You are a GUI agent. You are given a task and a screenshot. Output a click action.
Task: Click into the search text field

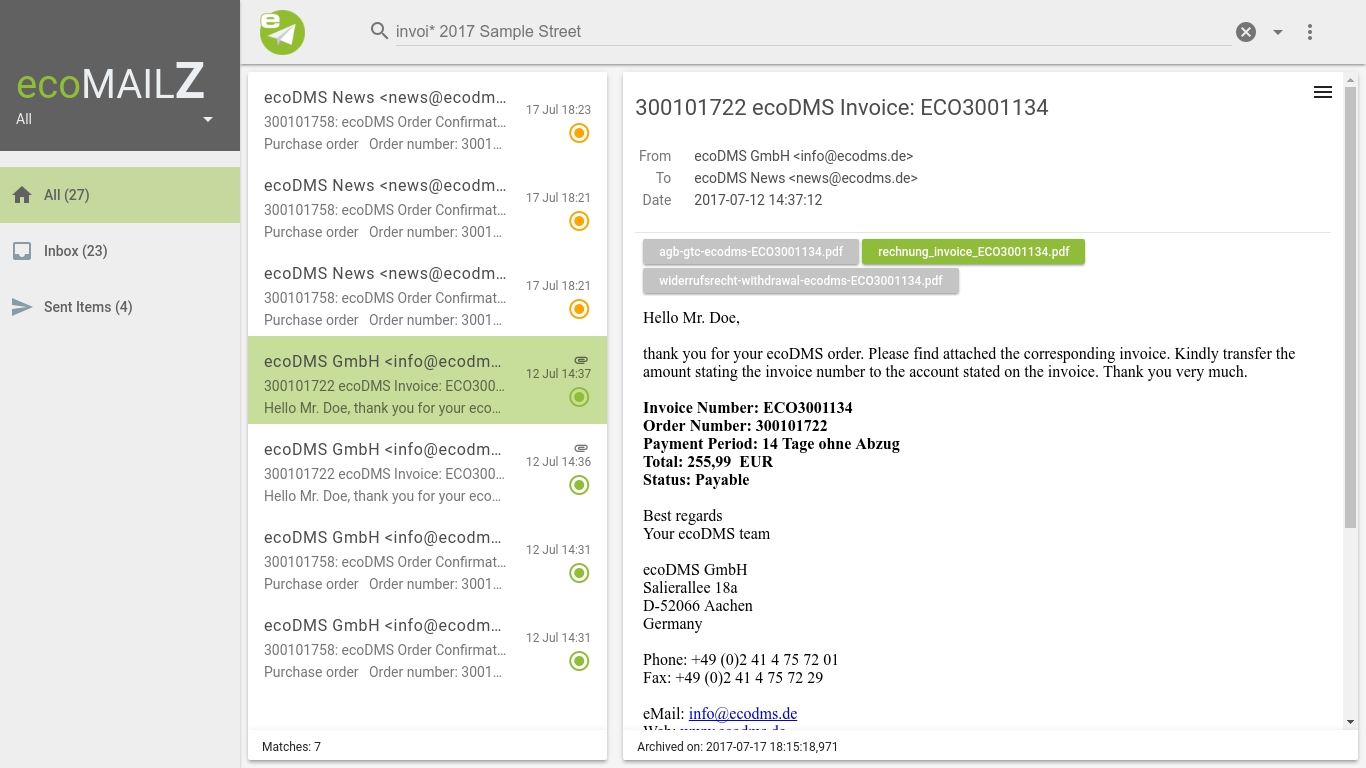coord(800,32)
